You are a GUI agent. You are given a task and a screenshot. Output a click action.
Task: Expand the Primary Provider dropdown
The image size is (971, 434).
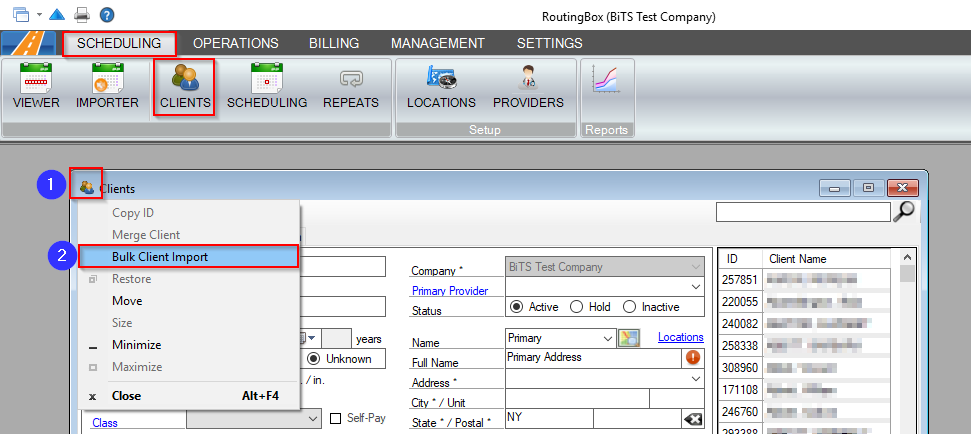point(696,288)
